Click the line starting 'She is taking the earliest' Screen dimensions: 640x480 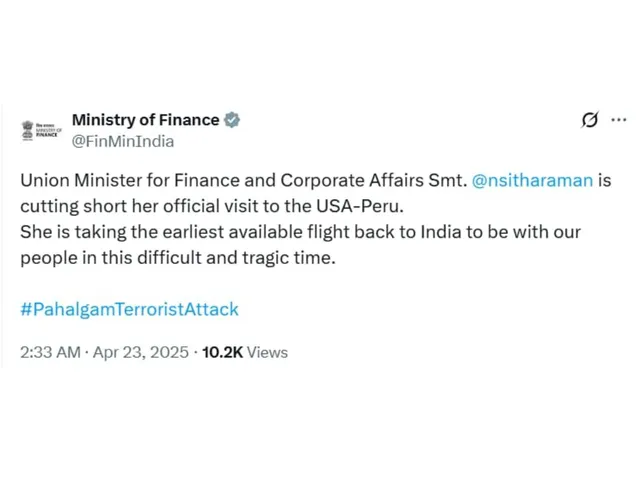tap(300, 232)
